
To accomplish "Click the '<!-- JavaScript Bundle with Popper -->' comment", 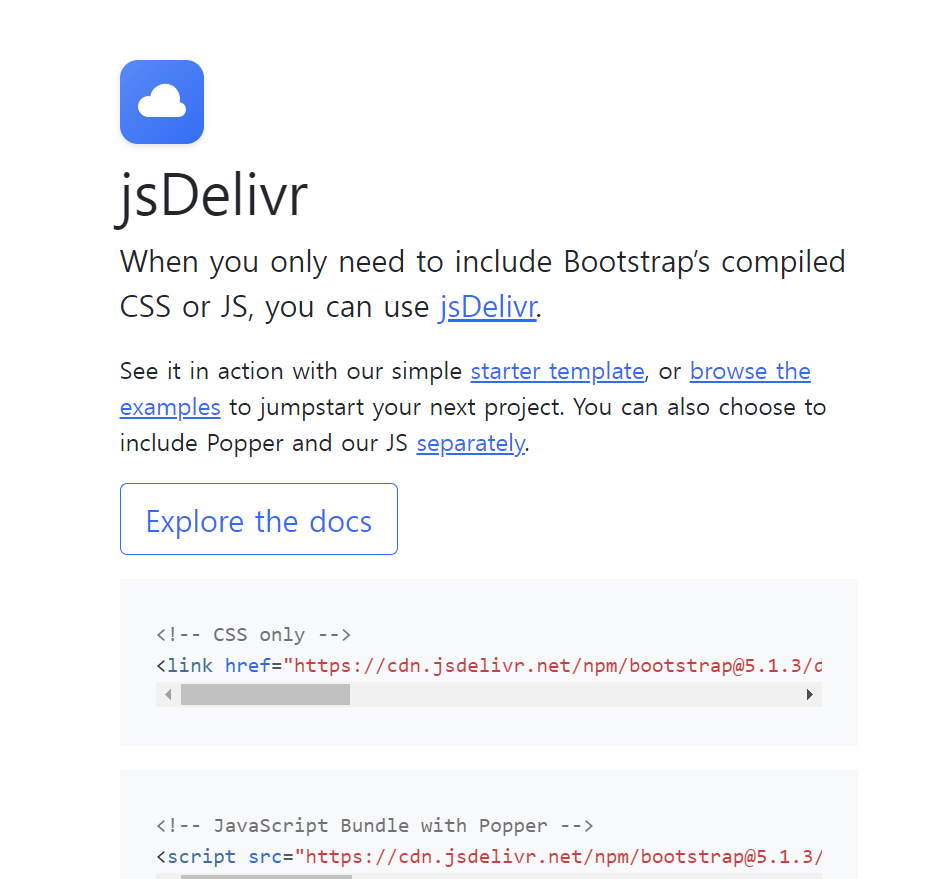I will click(x=374, y=826).
